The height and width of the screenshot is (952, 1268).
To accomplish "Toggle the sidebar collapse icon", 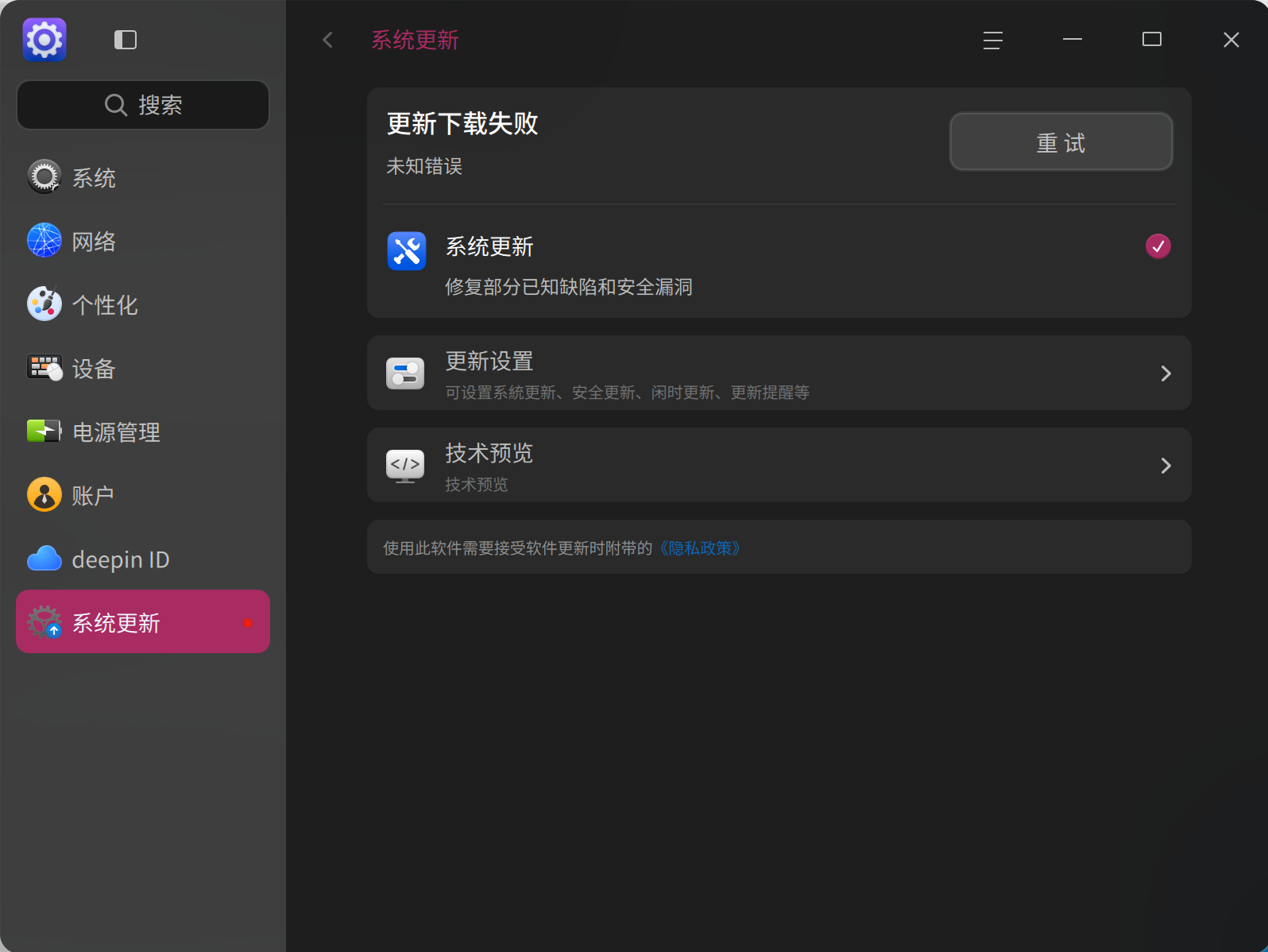I will click(x=126, y=40).
